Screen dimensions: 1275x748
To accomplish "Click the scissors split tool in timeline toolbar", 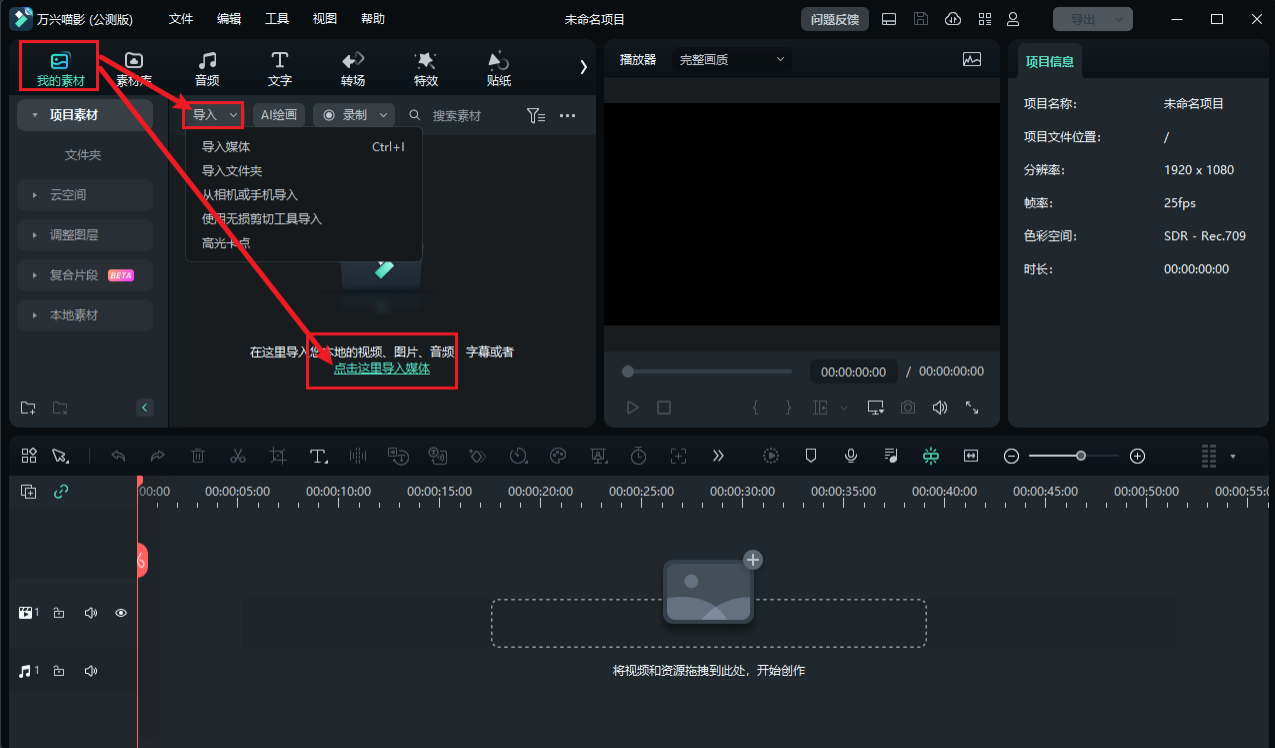I will point(238,456).
